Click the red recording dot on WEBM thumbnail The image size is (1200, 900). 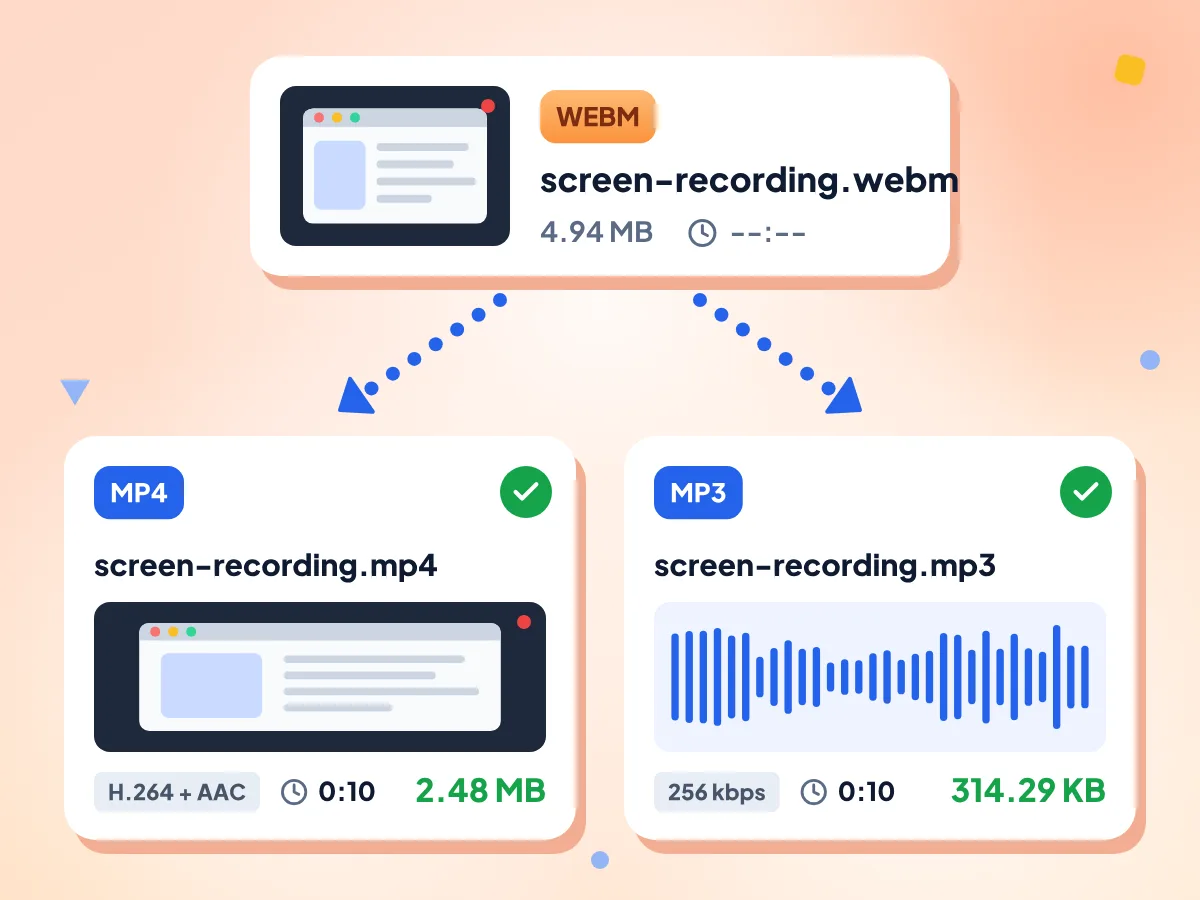pyautogui.click(x=488, y=105)
